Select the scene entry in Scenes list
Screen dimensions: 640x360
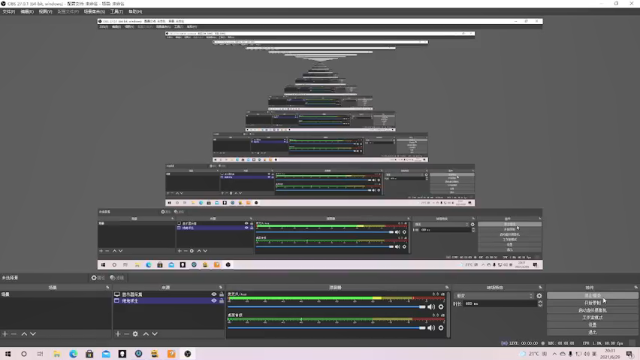(56, 294)
